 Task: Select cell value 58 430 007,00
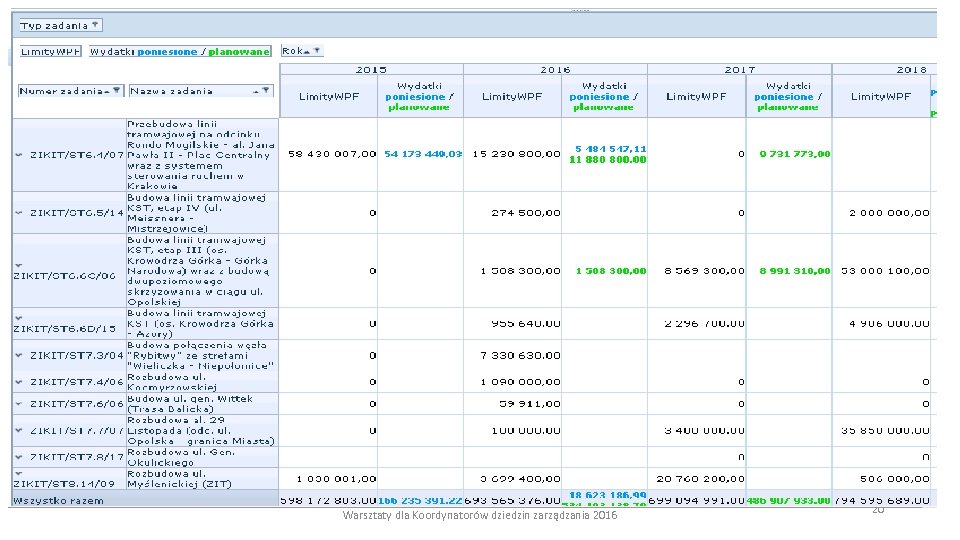pos(332,154)
